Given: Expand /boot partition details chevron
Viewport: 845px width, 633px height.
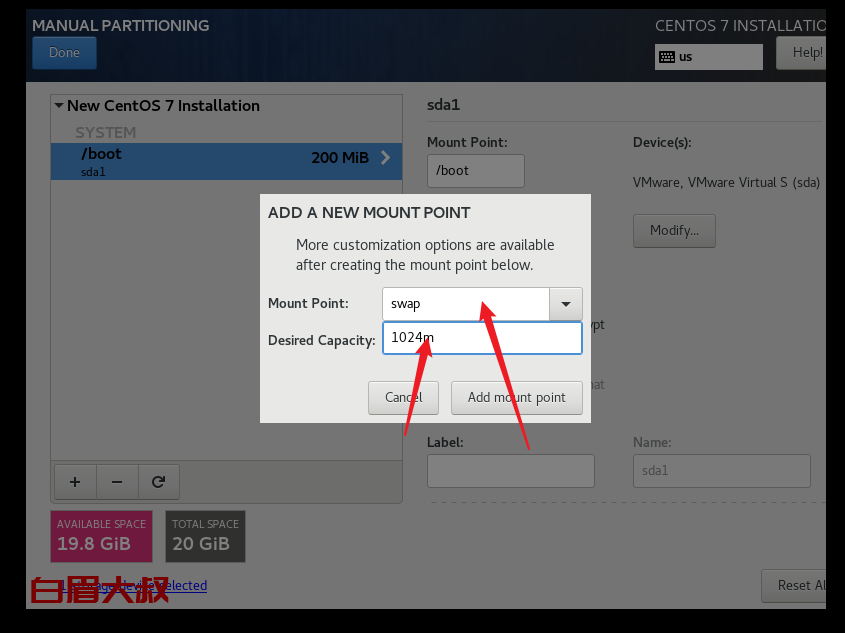Looking at the screenshot, I should [385, 158].
